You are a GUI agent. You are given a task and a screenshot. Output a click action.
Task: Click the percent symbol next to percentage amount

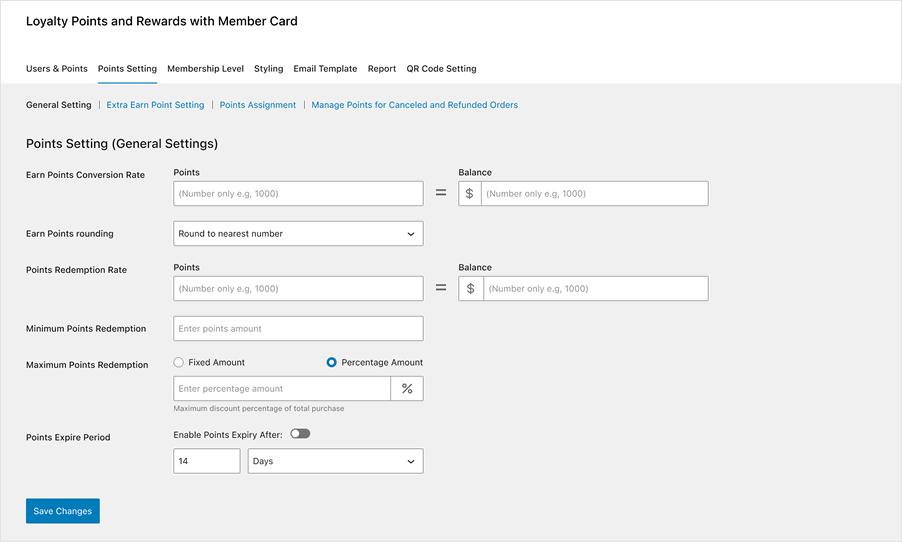click(407, 389)
